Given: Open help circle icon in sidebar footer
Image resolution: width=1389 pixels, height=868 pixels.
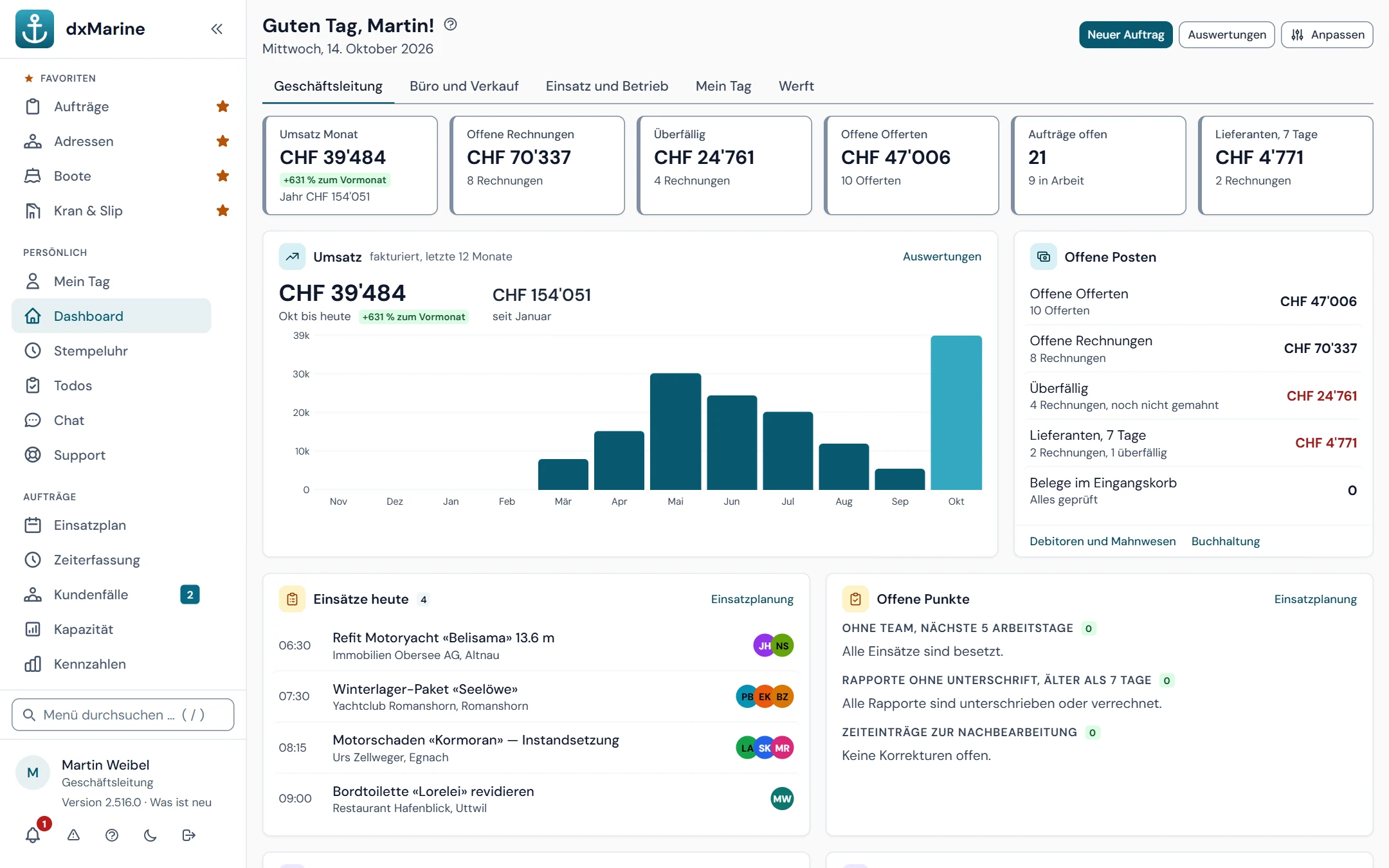Looking at the screenshot, I should pos(112,835).
